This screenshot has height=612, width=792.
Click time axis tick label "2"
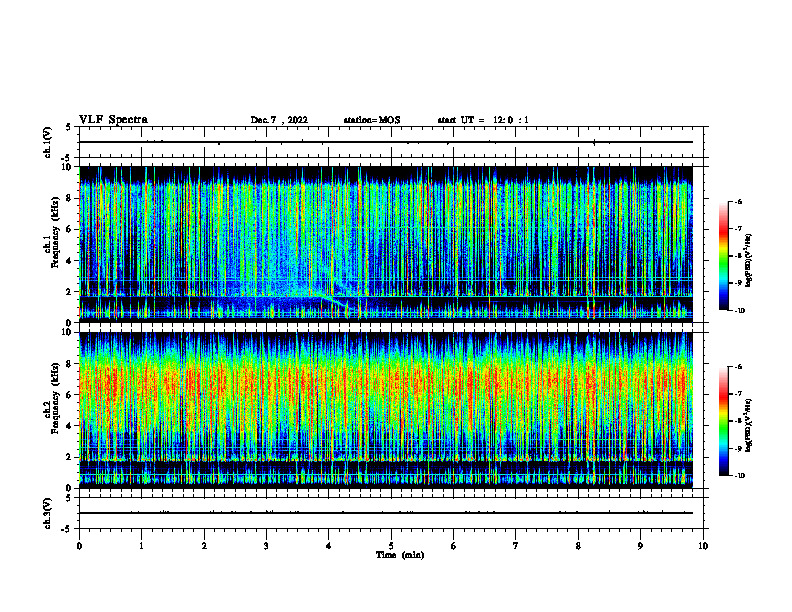pyautogui.click(x=204, y=546)
